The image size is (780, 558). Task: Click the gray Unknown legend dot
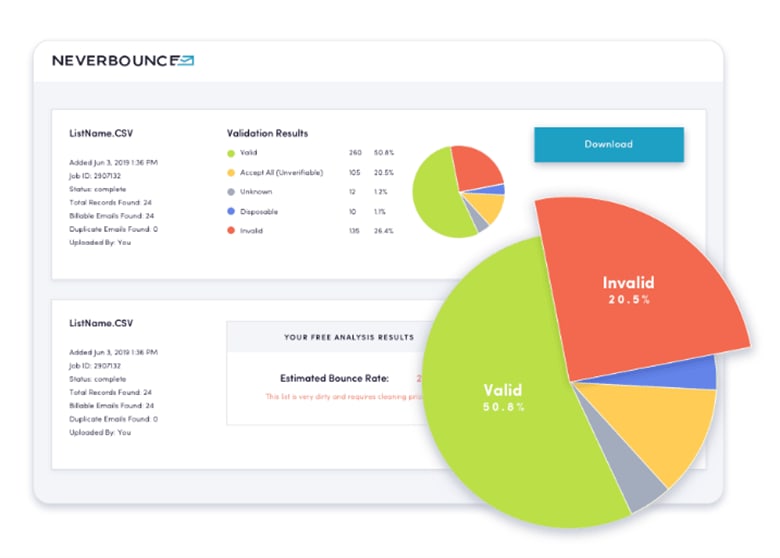(x=231, y=192)
